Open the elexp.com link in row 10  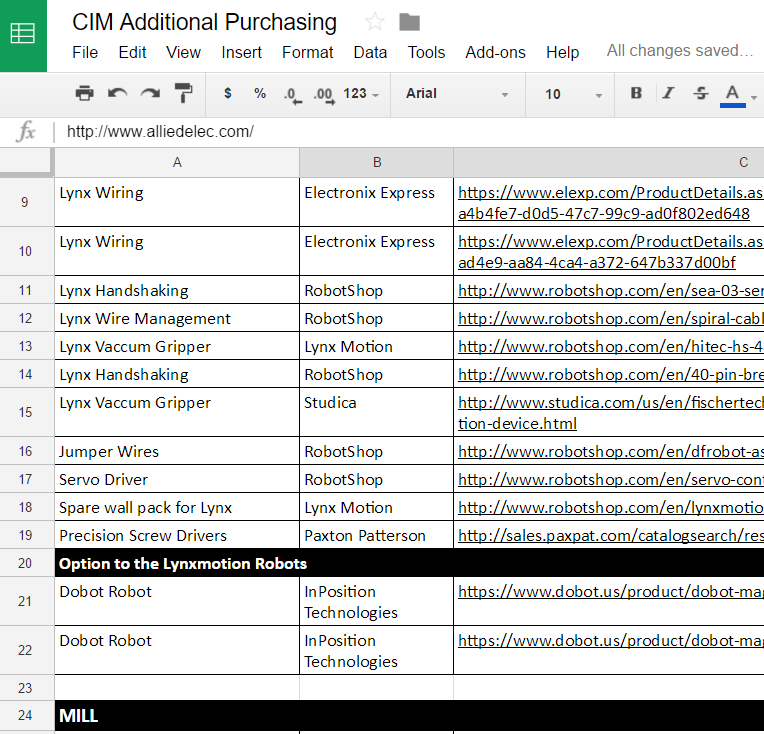[609, 252]
